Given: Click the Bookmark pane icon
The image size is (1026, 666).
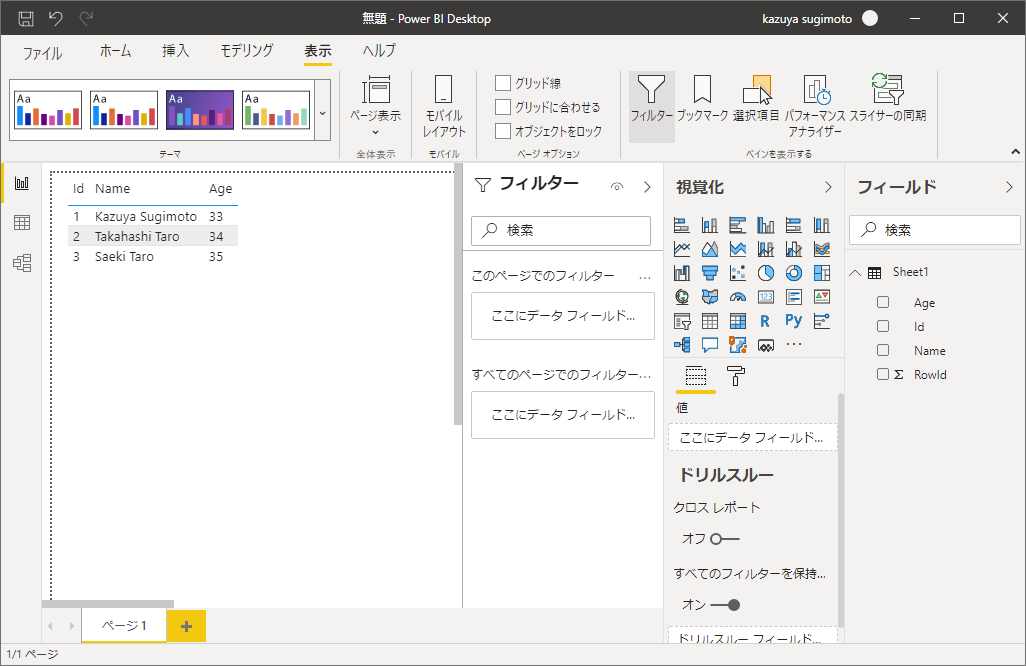Looking at the screenshot, I should (702, 100).
